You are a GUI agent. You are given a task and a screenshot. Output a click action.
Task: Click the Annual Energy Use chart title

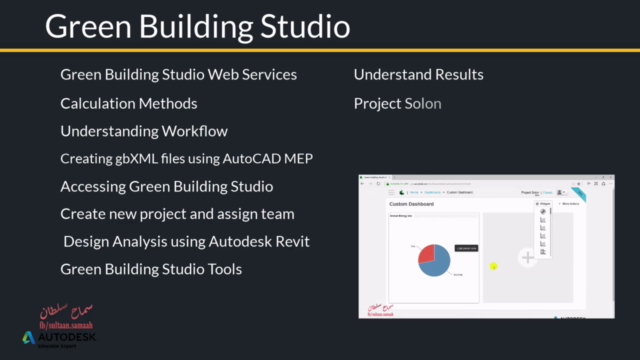401,216
